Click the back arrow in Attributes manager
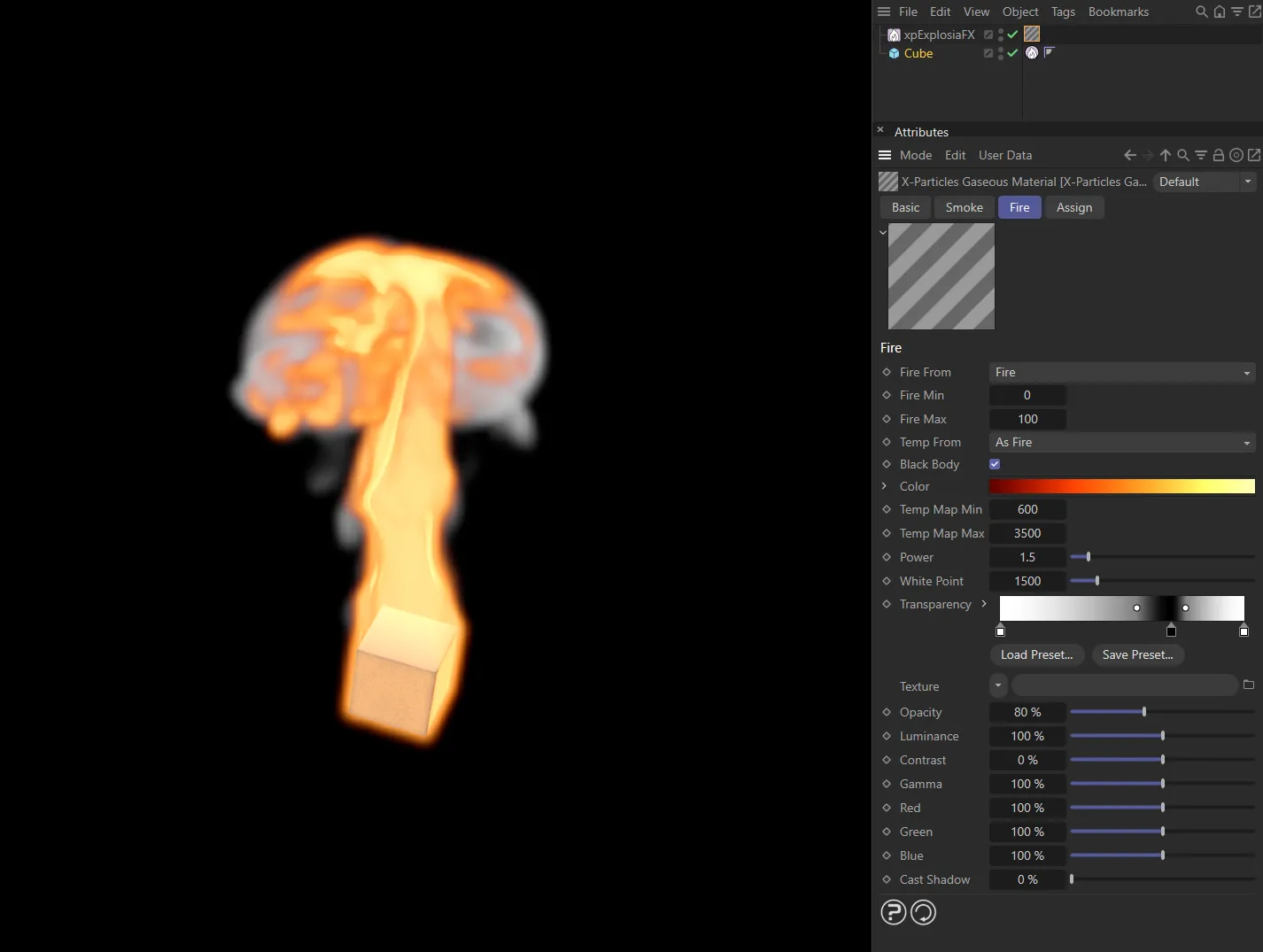The width and height of the screenshot is (1263, 952). tap(1130, 155)
